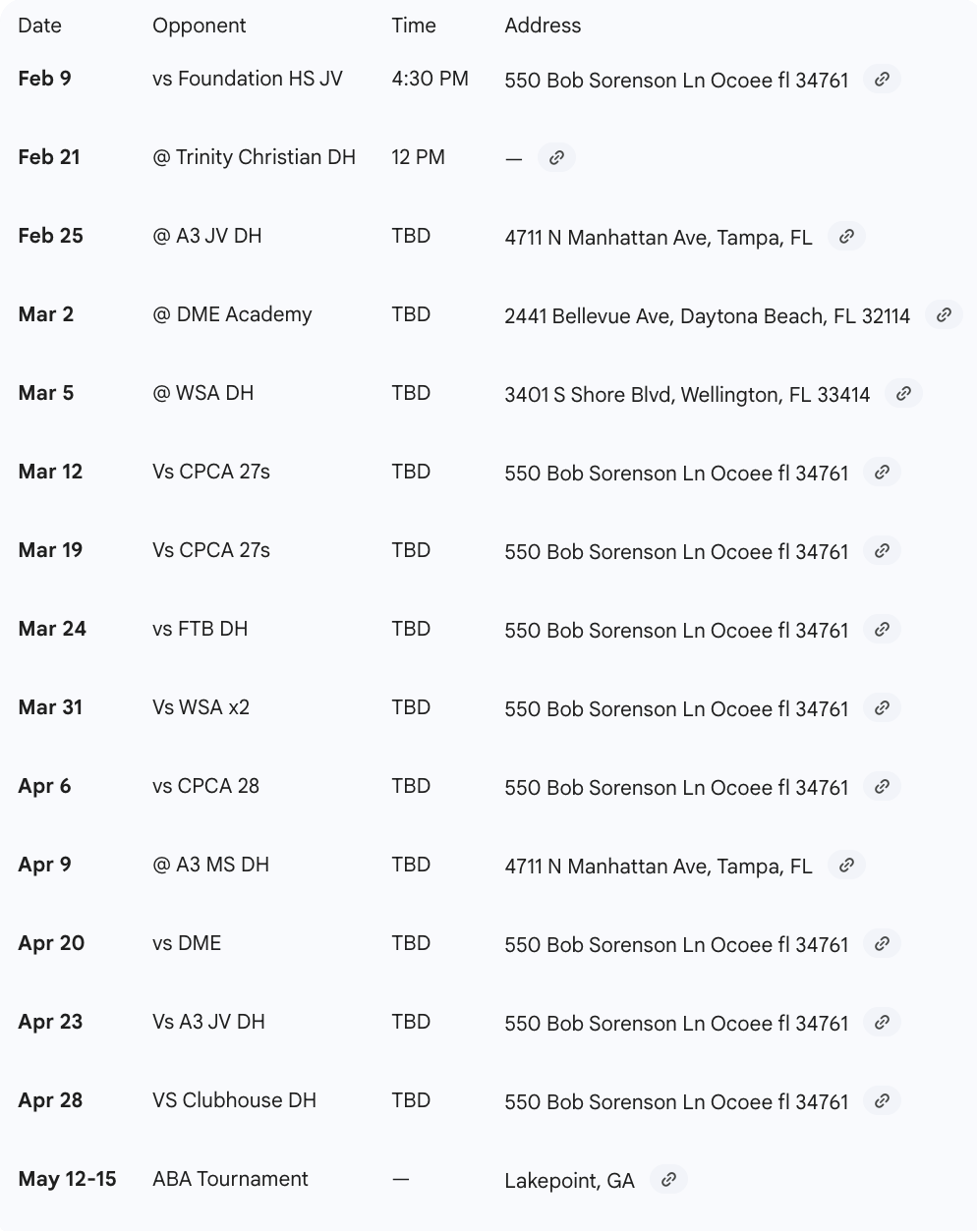Screen dimensions: 977x1232
Task: Click link icon in Mar 31 row
Action: [x=882, y=708]
